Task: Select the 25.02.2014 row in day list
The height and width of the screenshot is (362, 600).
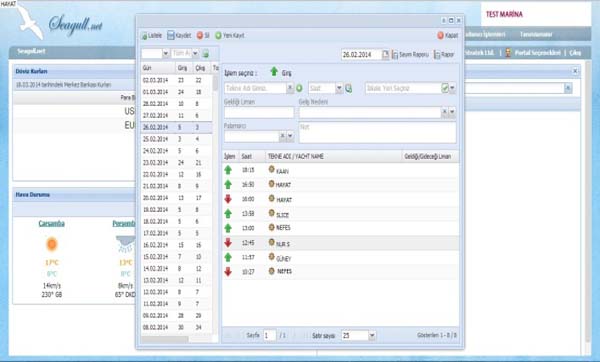Action: [x=176, y=139]
